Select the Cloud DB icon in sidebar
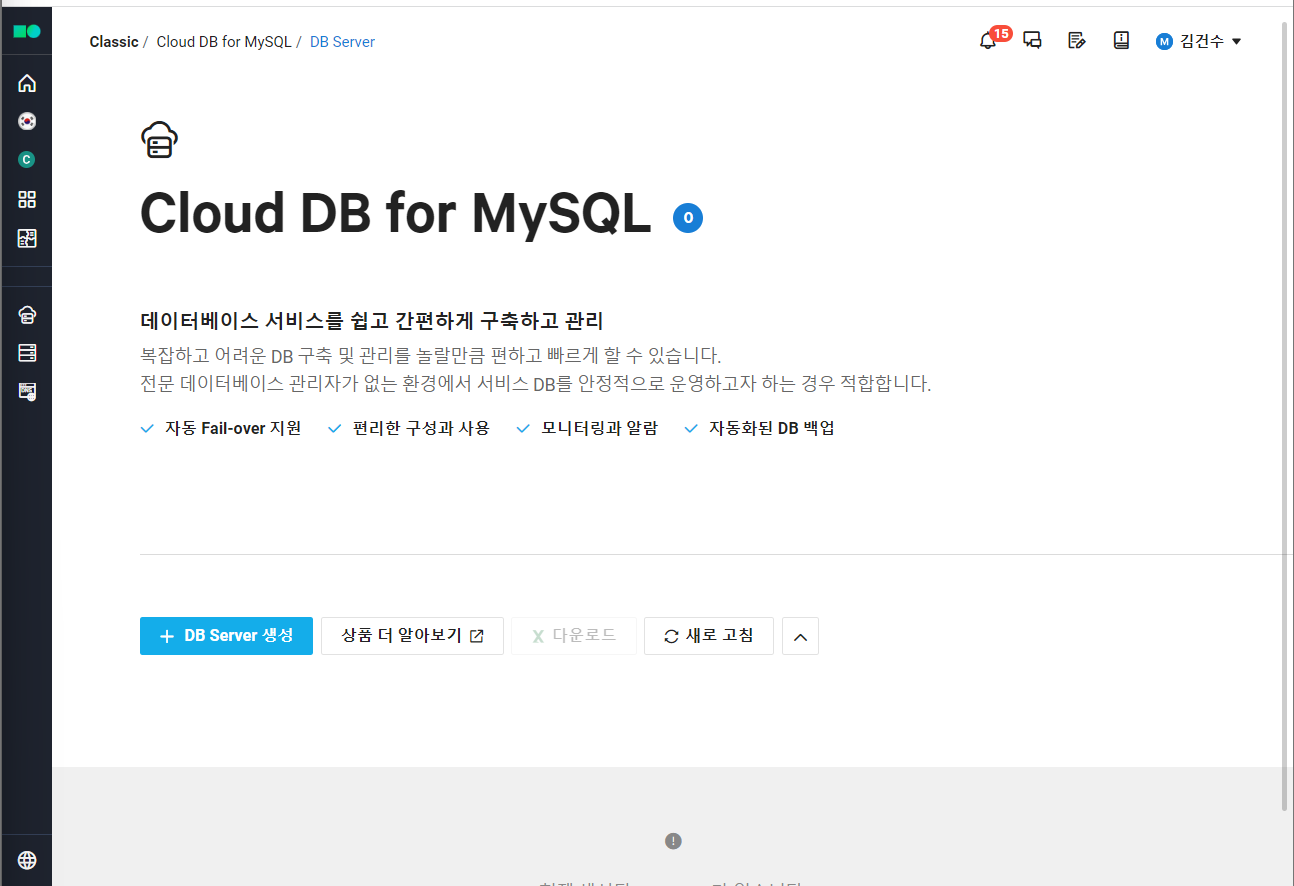Viewport: 1294px width, 886px height. 27,315
